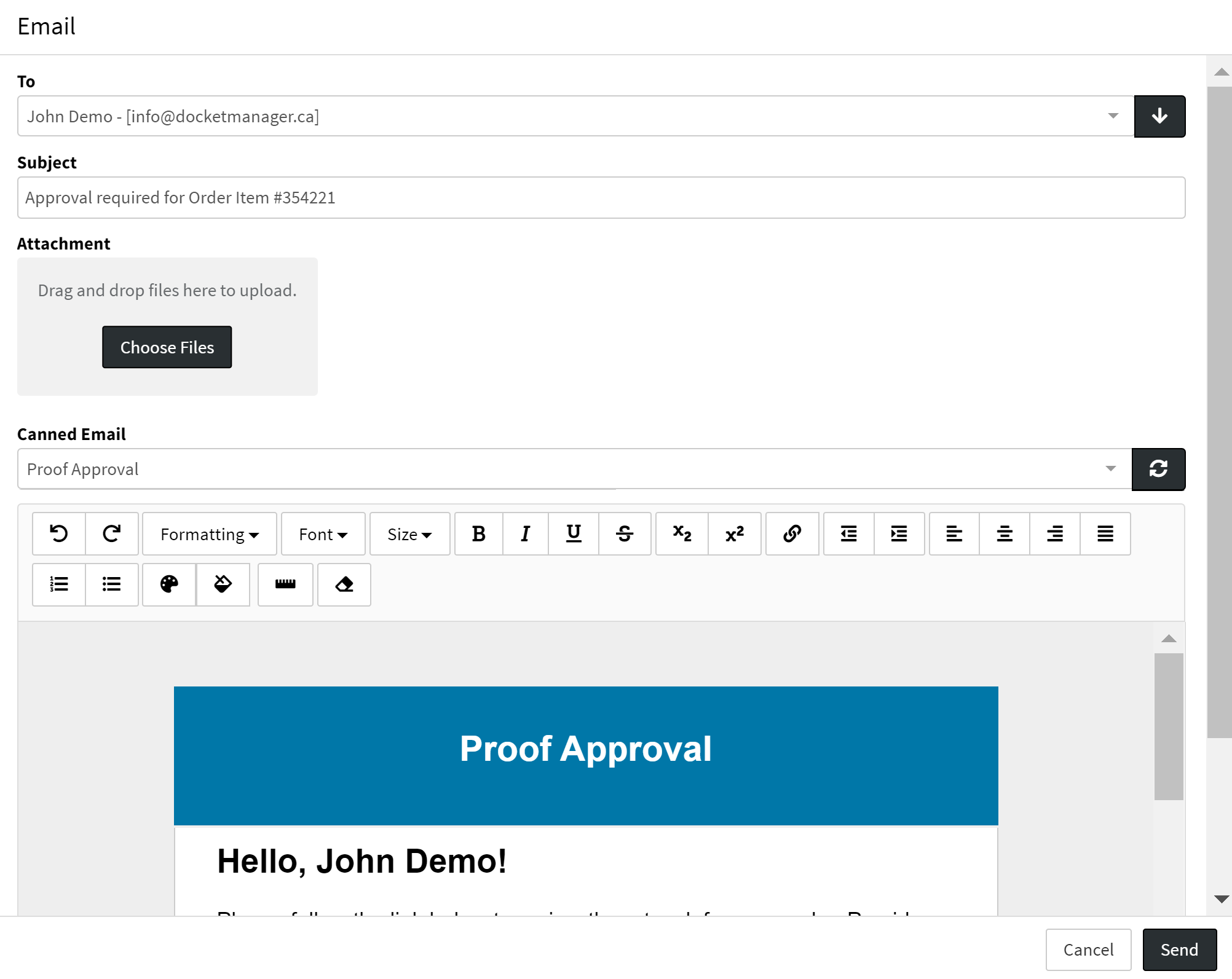Open the Formatting dropdown
This screenshot has height=979, width=1232.
[210, 534]
